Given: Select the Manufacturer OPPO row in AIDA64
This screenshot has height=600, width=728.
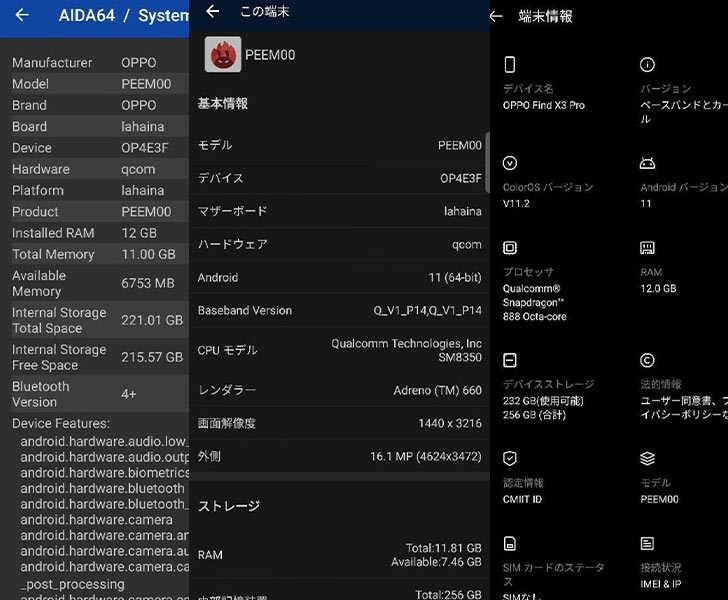Looking at the screenshot, I should coord(100,63).
